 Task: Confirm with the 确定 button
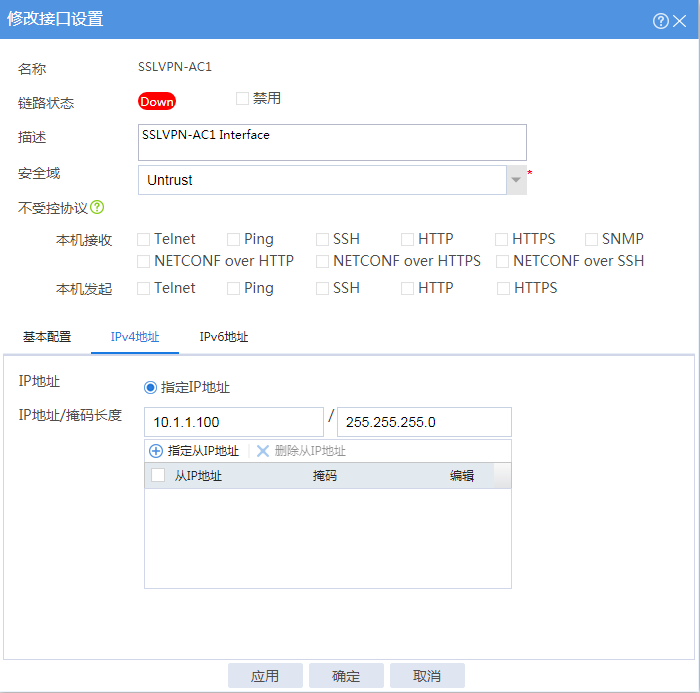[x=346, y=676]
